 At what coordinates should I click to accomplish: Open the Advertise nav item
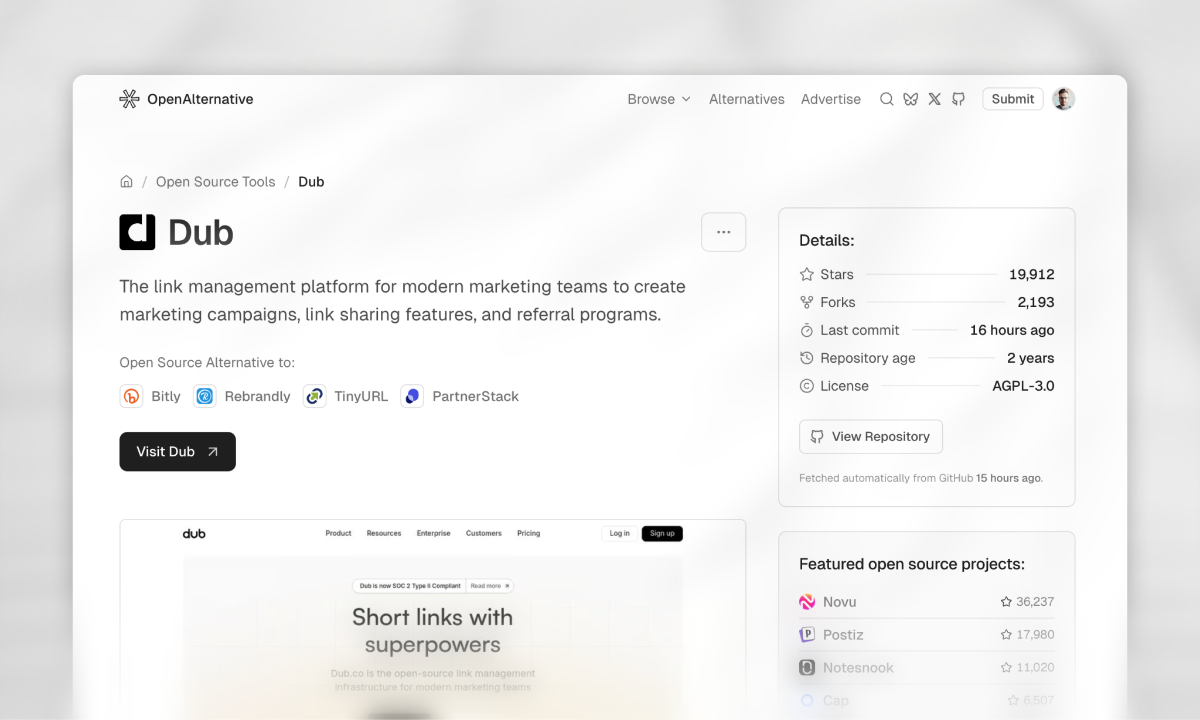coord(831,99)
